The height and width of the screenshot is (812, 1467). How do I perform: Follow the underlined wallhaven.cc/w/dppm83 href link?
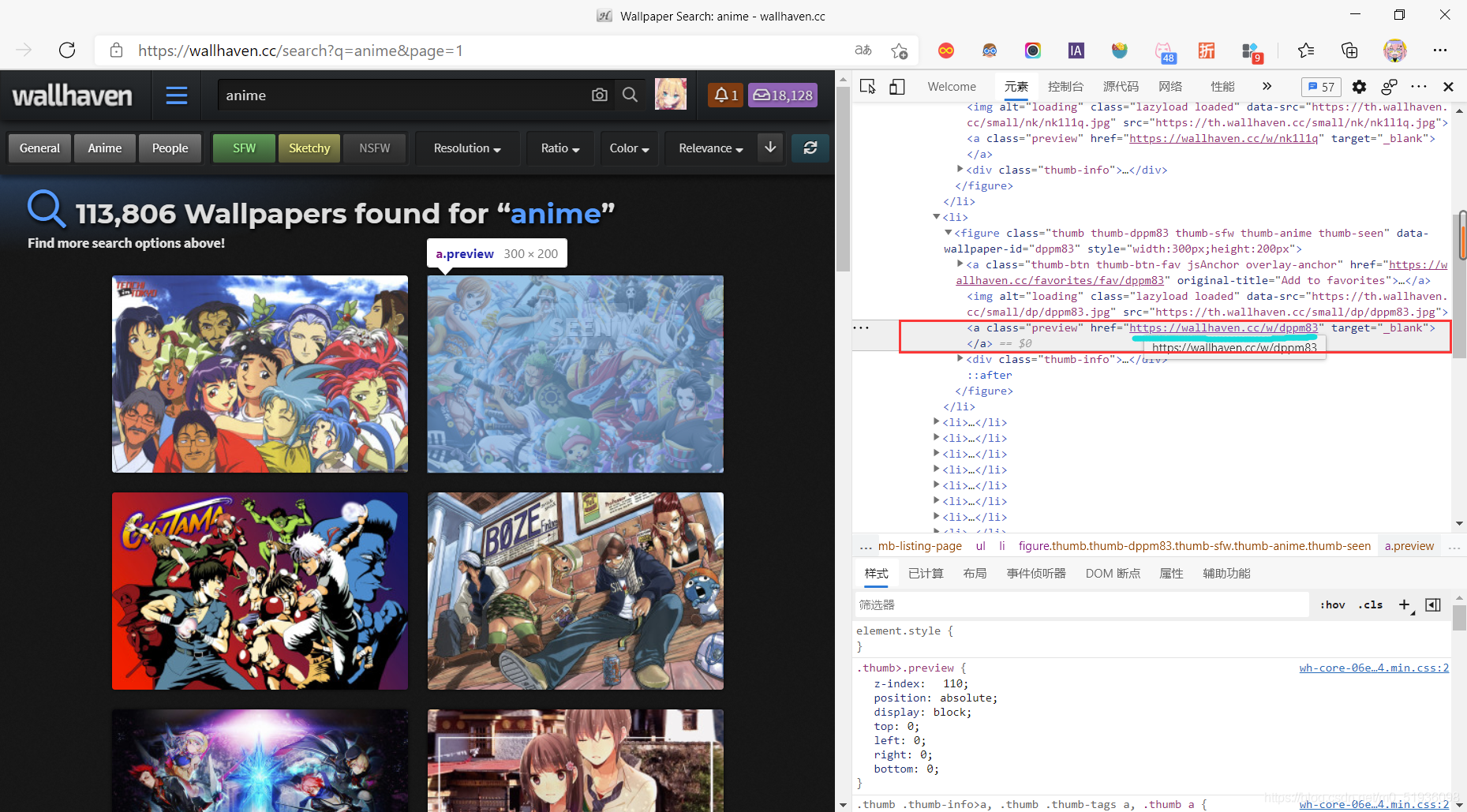pyautogui.click(x=1223, y=327)
